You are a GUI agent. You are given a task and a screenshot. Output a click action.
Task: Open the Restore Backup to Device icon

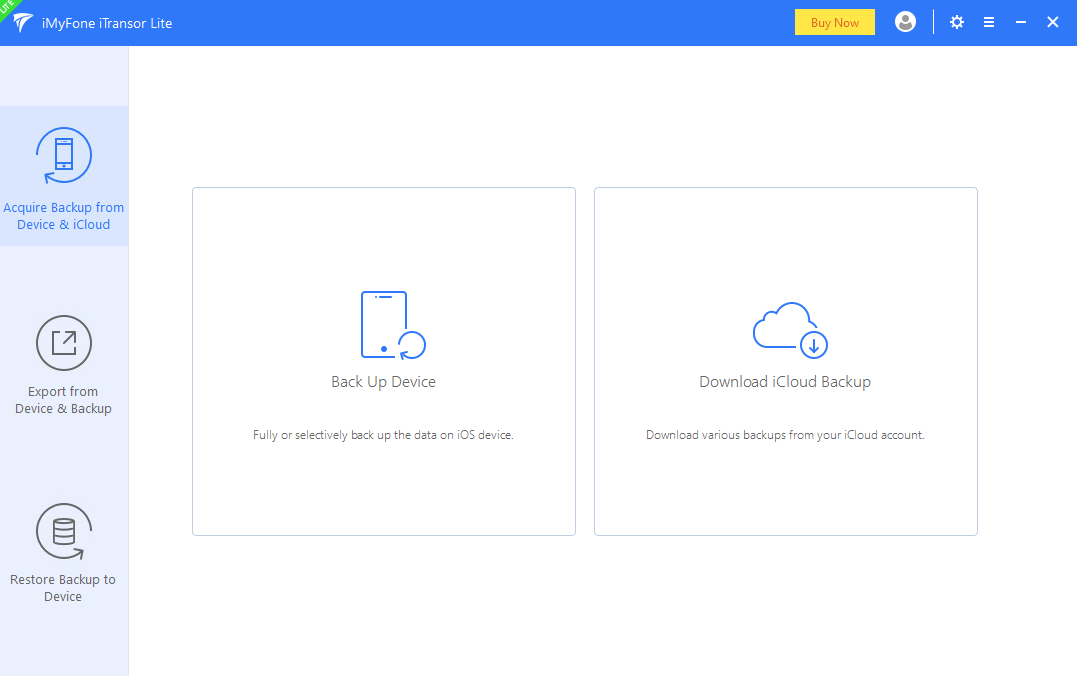coord(63,531)
